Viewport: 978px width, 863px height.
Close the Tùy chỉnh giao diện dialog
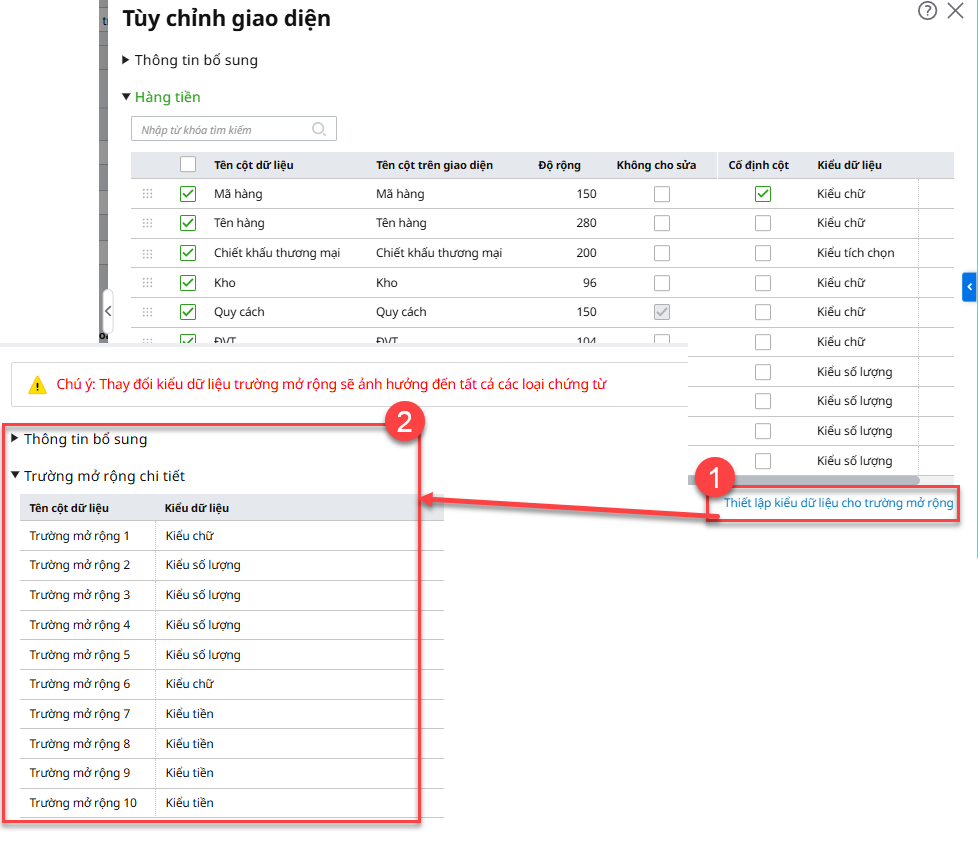click(x=955, y=11)
